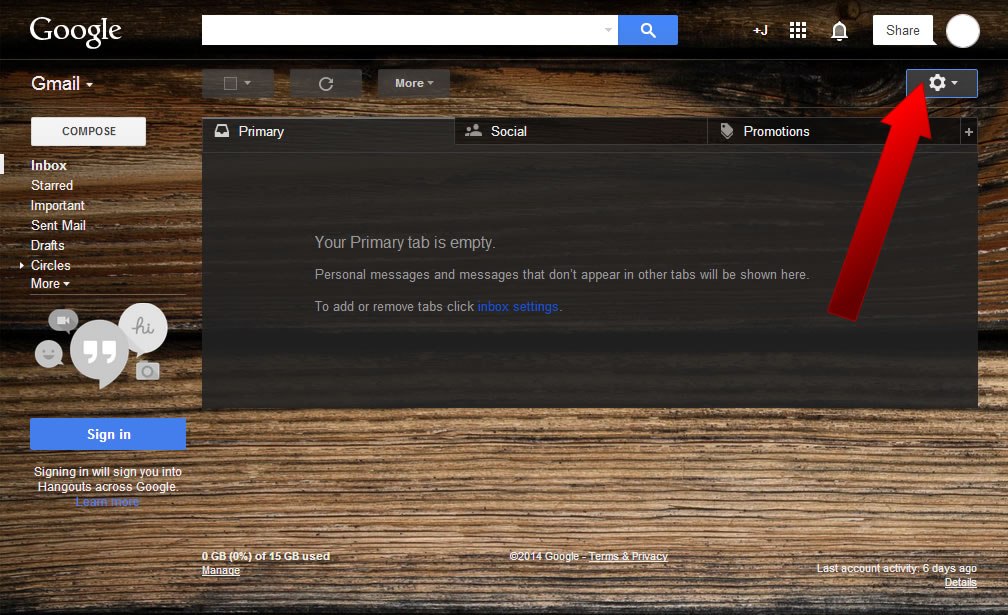This screenshot has width=1008, height=615.
Task: Check the notifications bell
Action: point(840,30)
